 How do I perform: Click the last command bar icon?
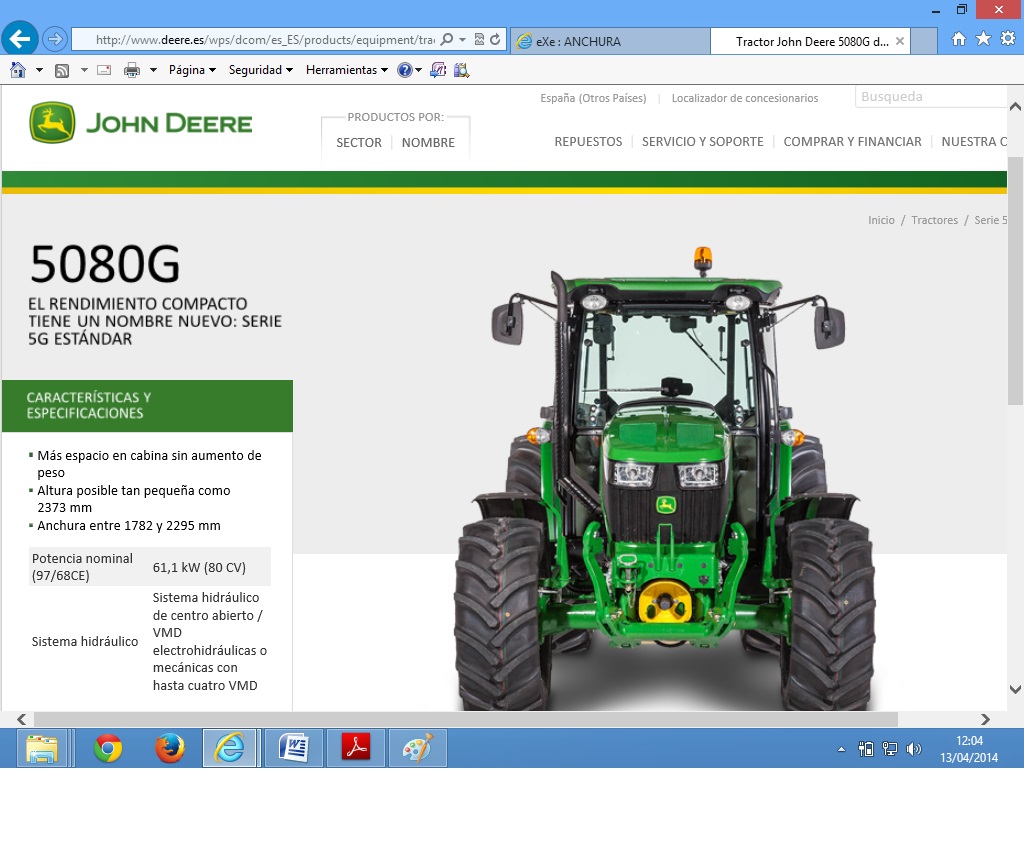(462, 70)
